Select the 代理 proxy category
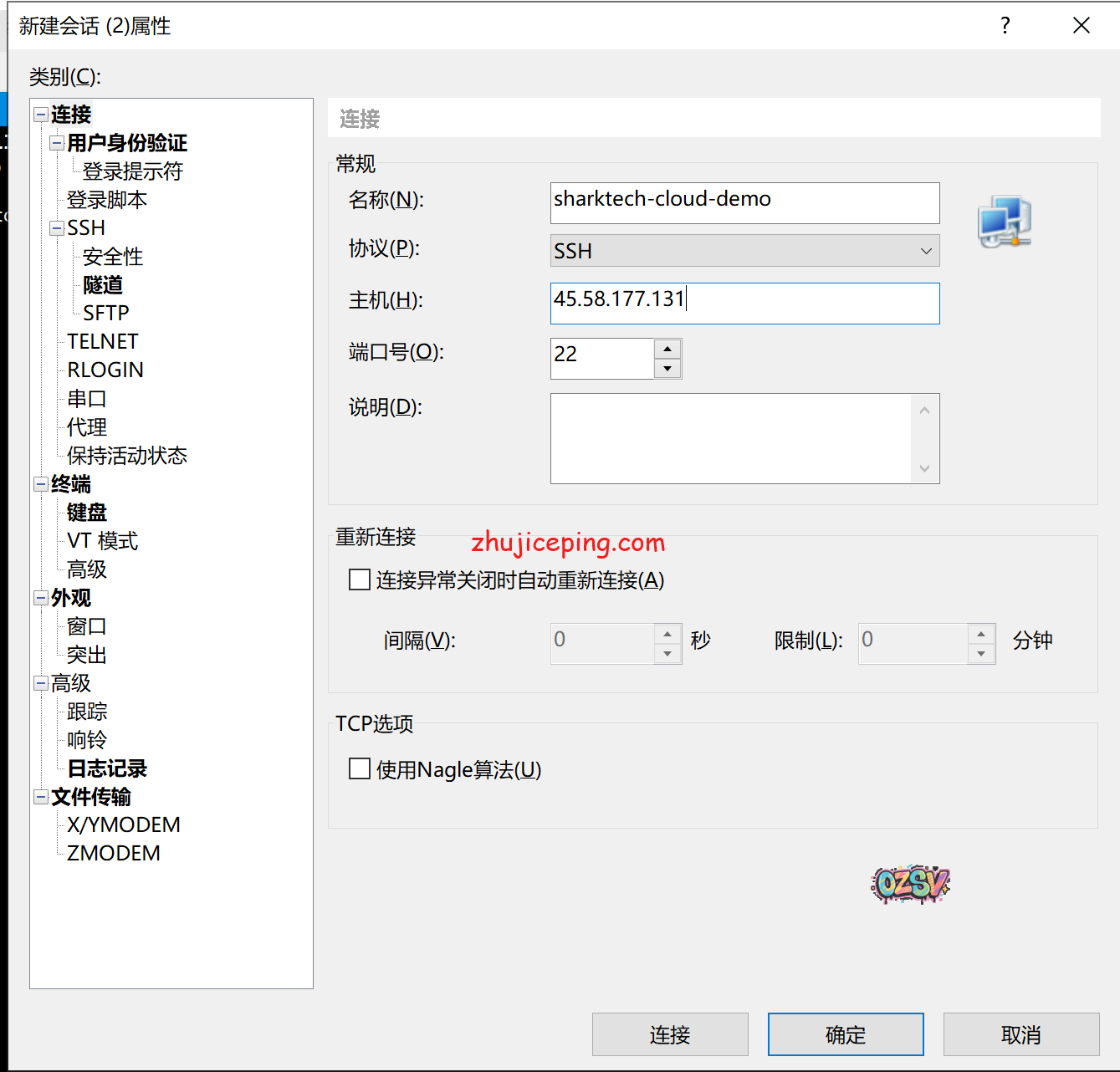The width and height of the screenshot is (1120, 1072). coord(87,427)
